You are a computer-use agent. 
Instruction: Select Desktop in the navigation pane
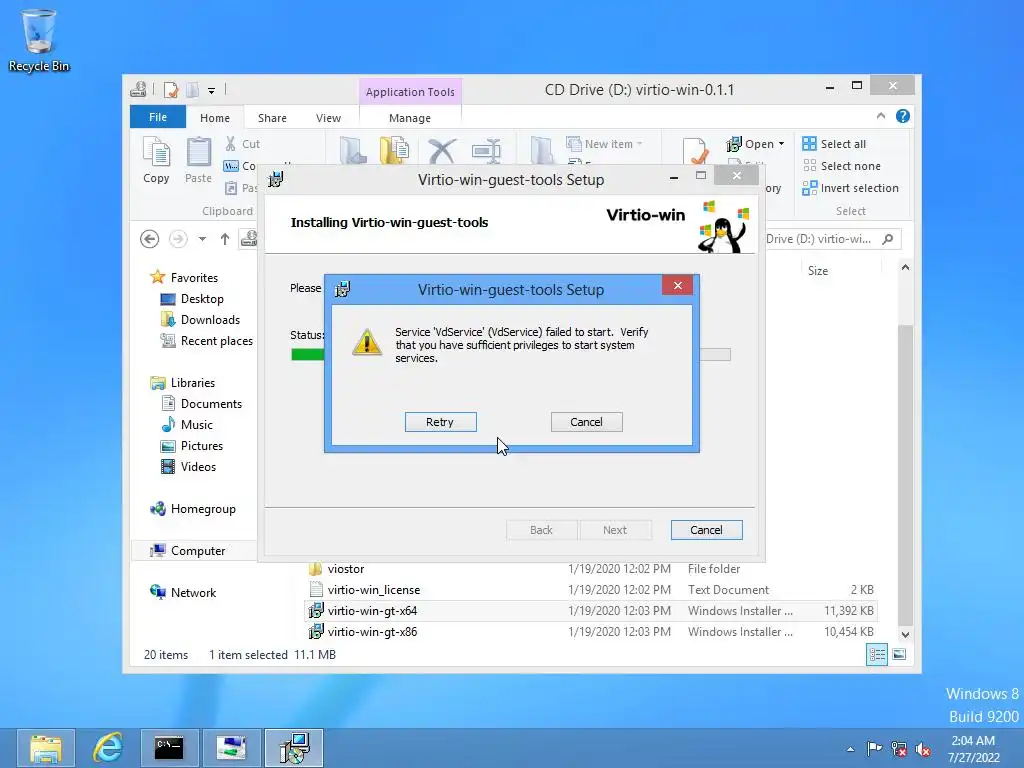192,298
